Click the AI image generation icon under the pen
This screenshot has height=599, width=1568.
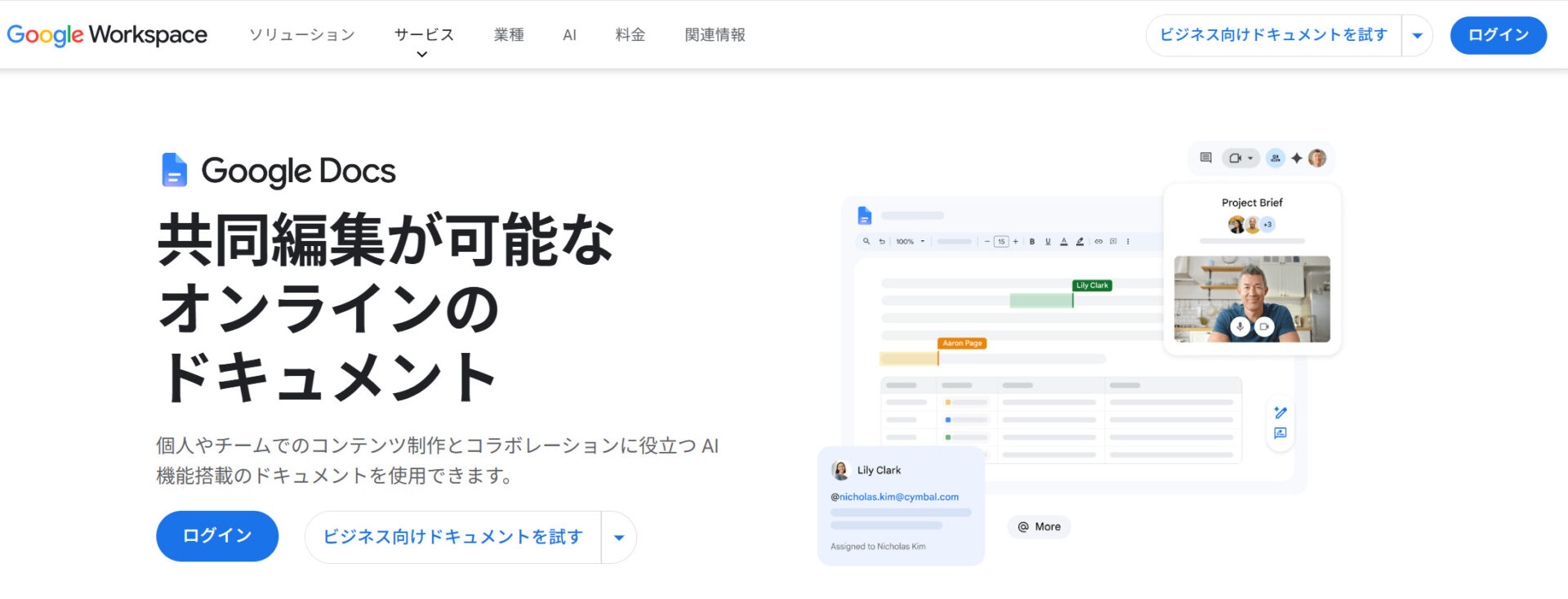pos(1281,433)
